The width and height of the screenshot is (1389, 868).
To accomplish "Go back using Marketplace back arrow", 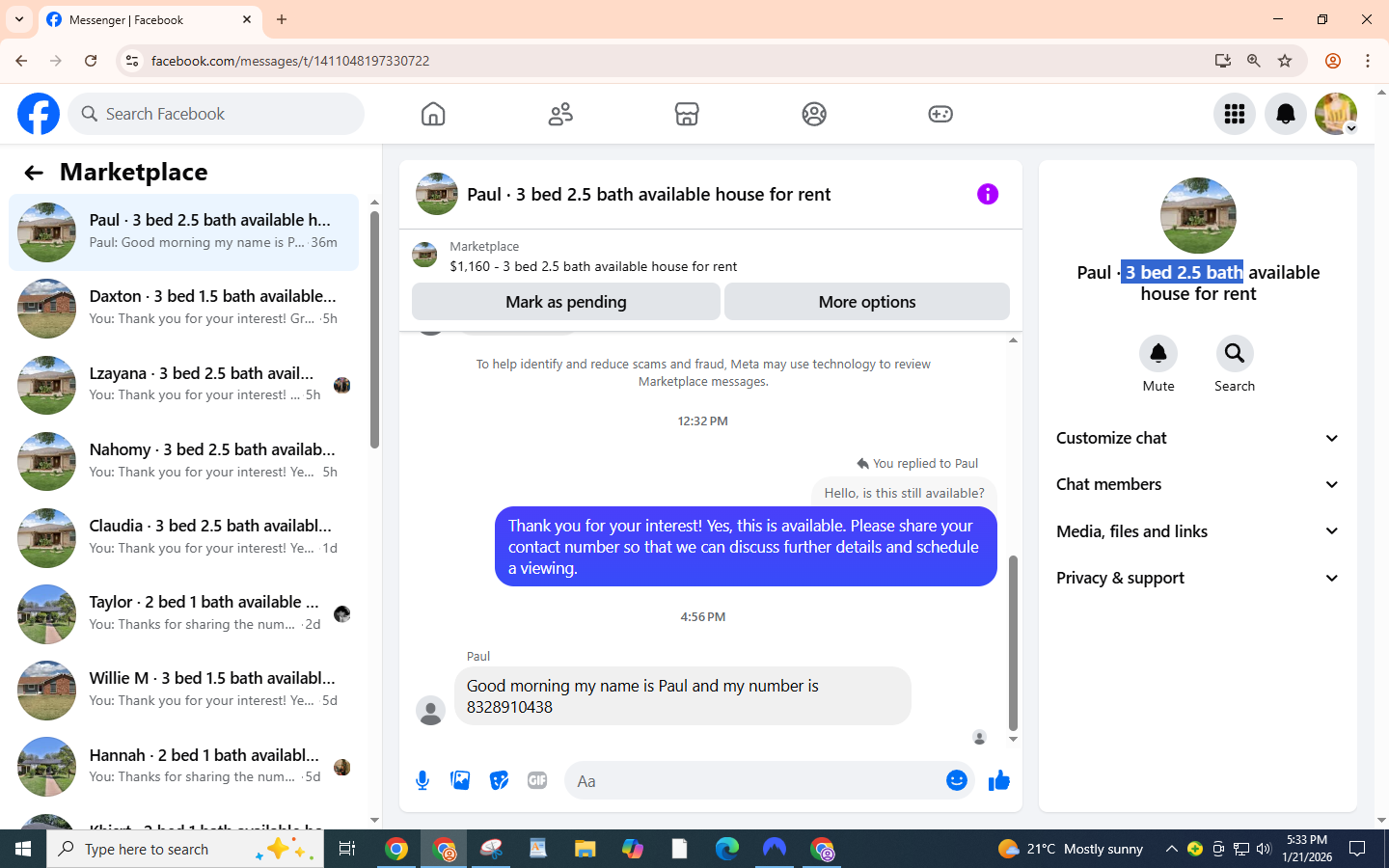I will click(34, 173).
